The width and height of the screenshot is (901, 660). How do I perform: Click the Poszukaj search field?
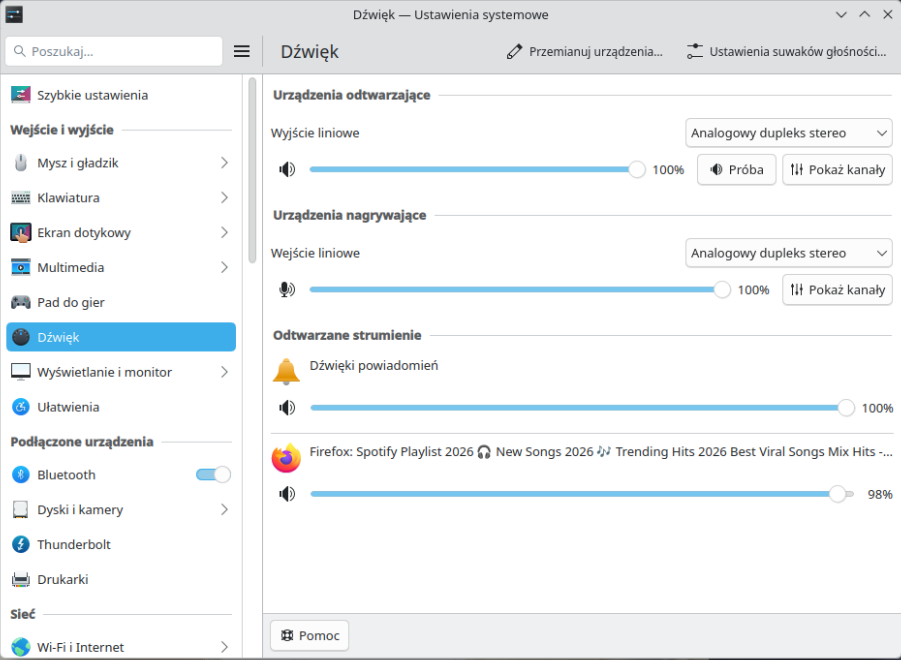(114, 51)
